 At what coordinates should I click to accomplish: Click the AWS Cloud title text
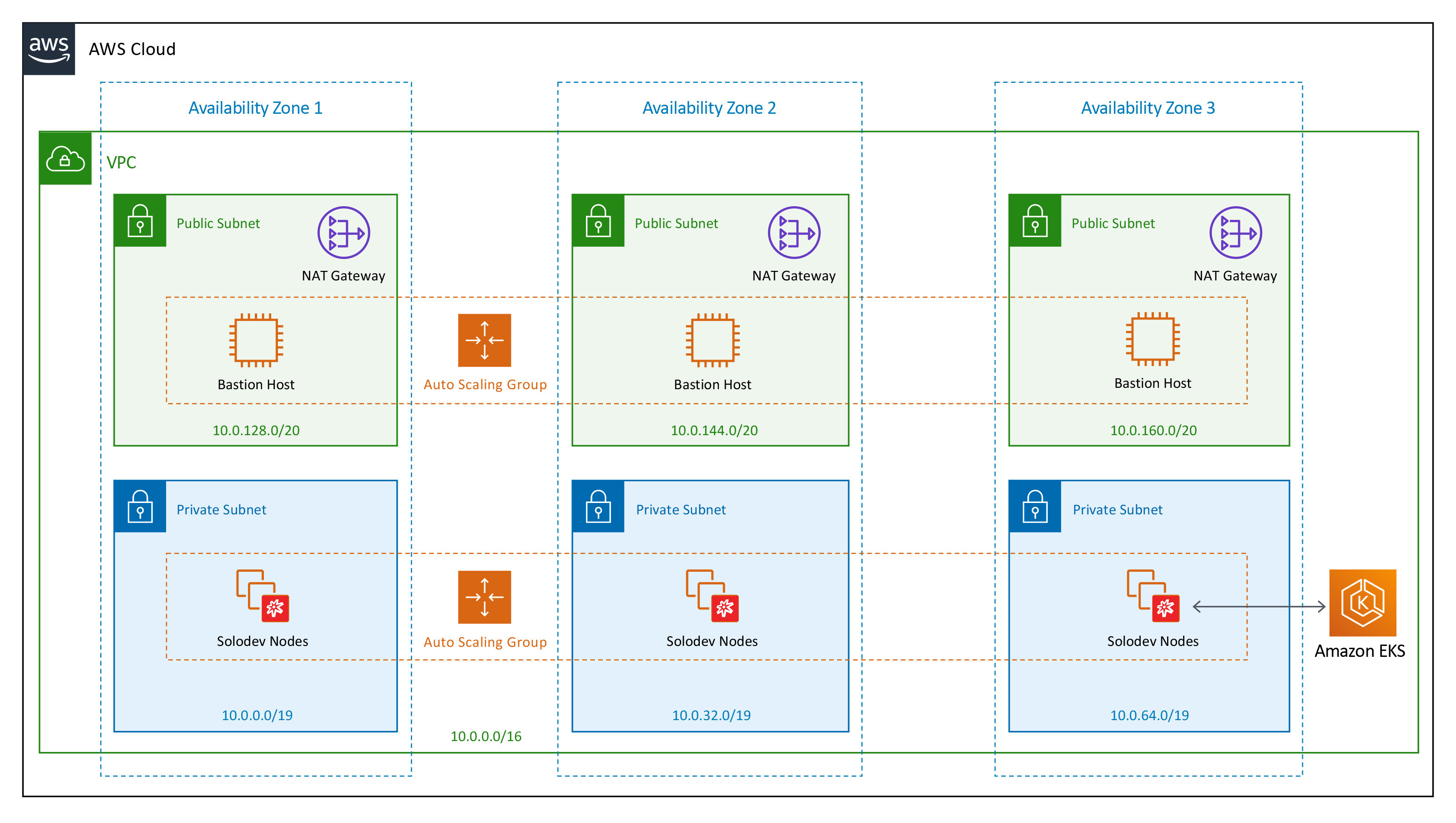coord(132,49)
